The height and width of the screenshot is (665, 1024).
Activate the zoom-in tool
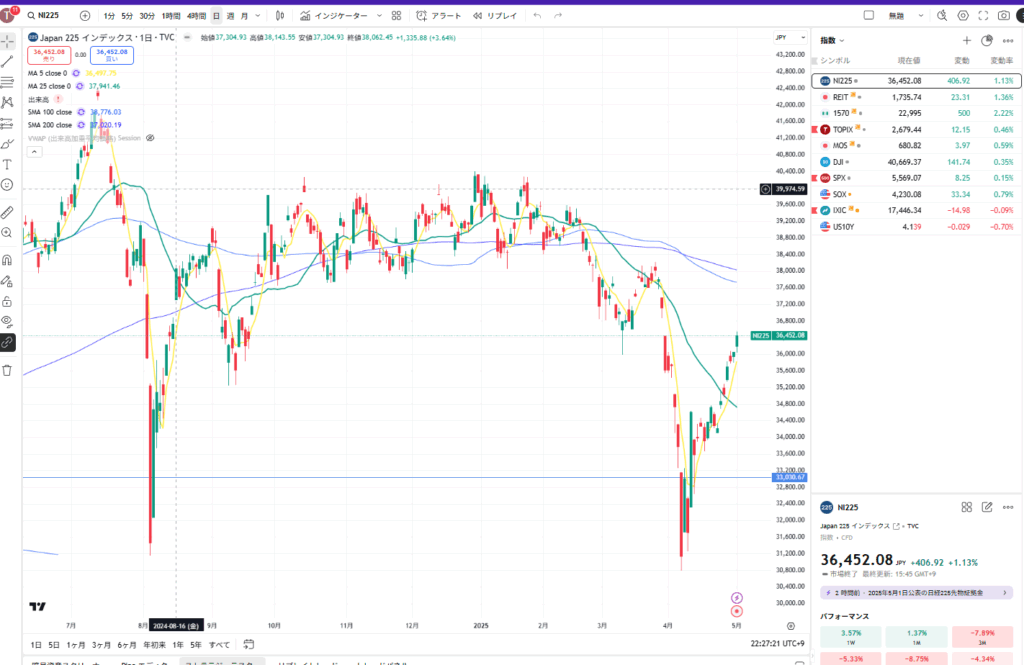(x=7, y=233)
